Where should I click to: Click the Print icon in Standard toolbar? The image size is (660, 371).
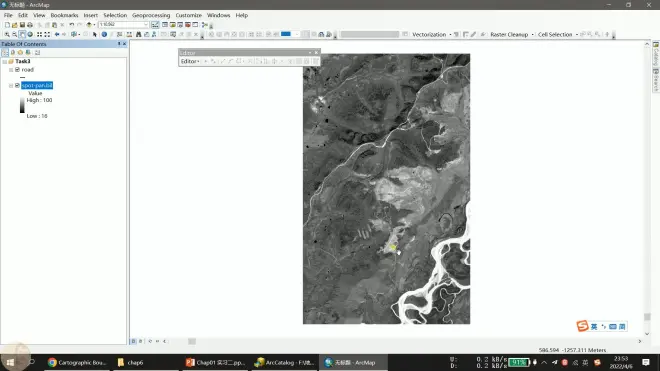[x=30, y=25]
